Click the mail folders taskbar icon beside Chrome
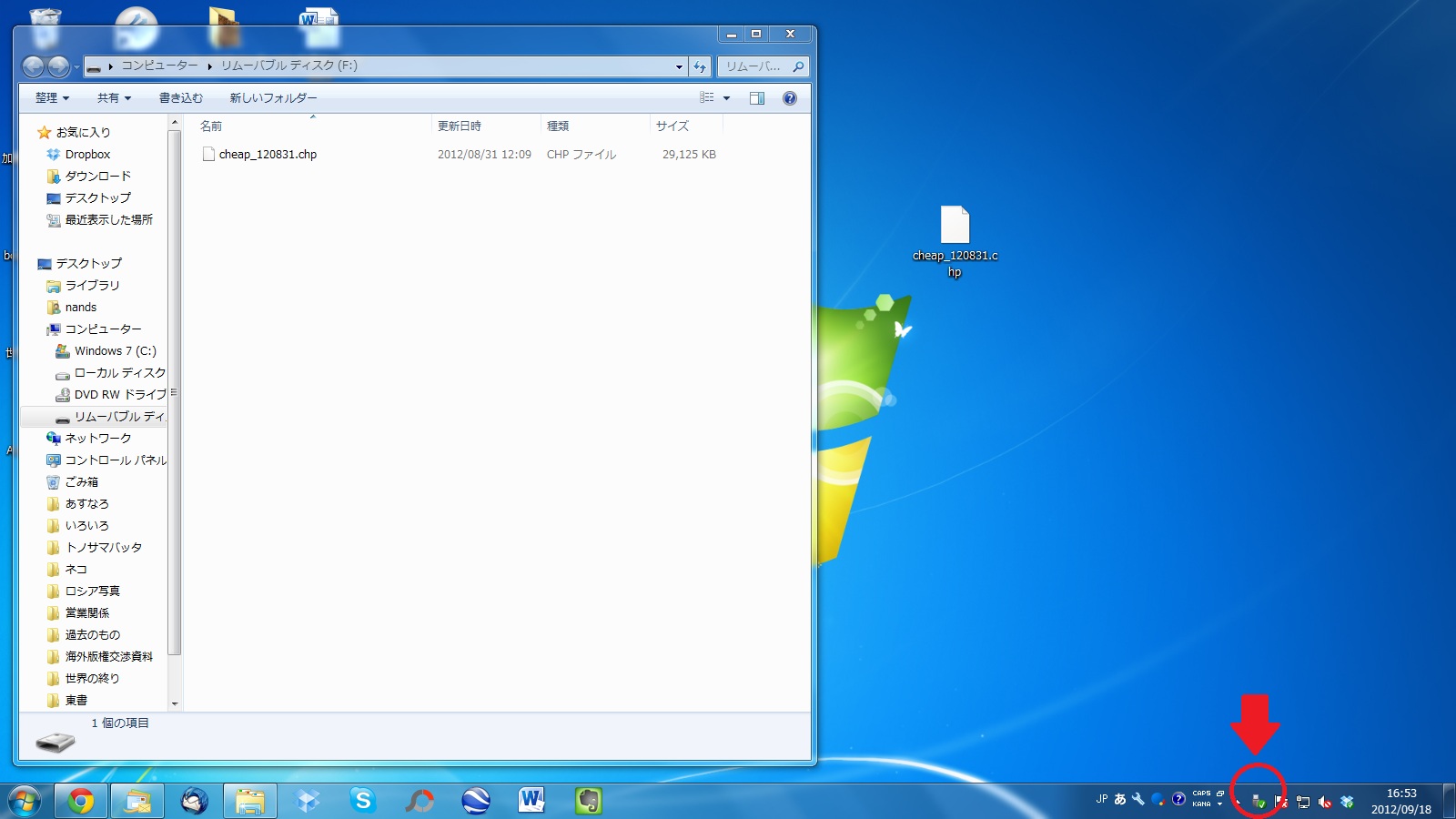1456x819 pixels. pos(137,801)
